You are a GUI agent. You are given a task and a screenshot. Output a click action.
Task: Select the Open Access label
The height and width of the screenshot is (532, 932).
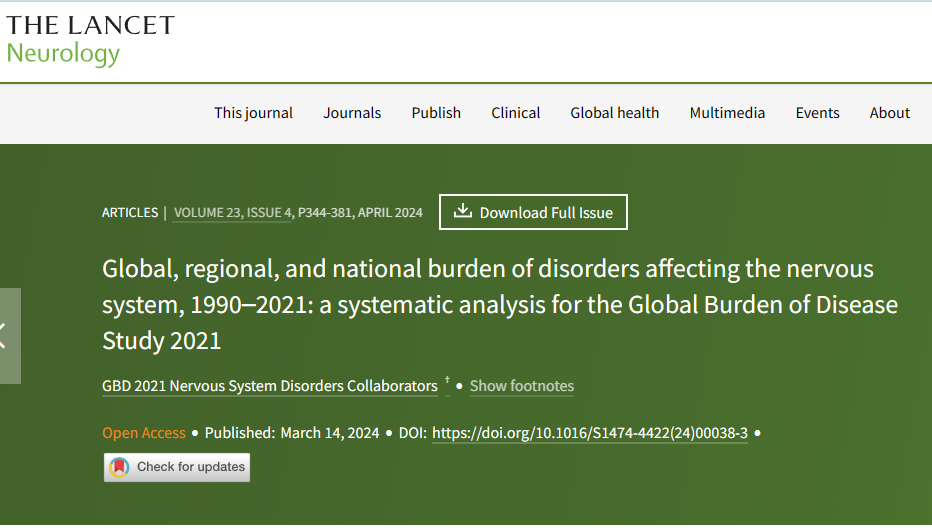click(144, 433)
